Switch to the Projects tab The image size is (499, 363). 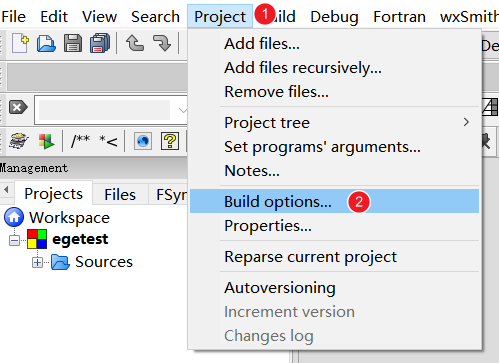pos(53,194)
